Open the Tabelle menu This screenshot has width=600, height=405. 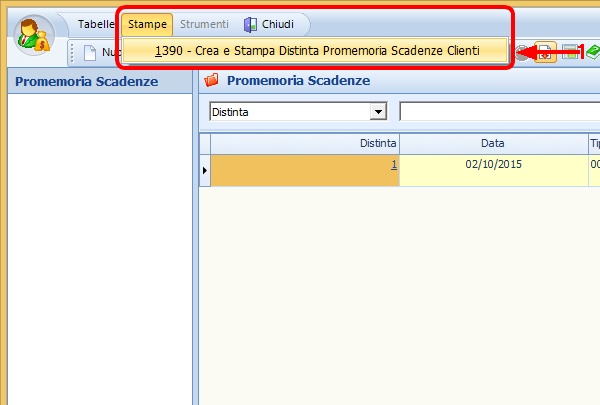pos(98,24)
